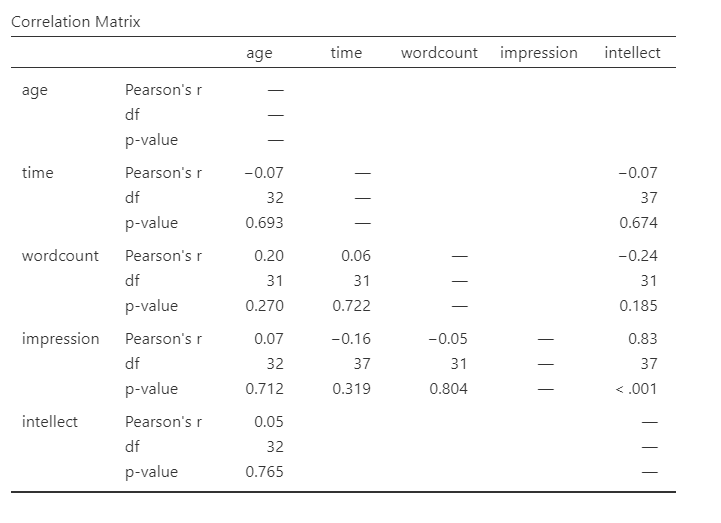Click the 0.674 p-value cell
Screen dimensions: 721x523
[x=638, y=223]
